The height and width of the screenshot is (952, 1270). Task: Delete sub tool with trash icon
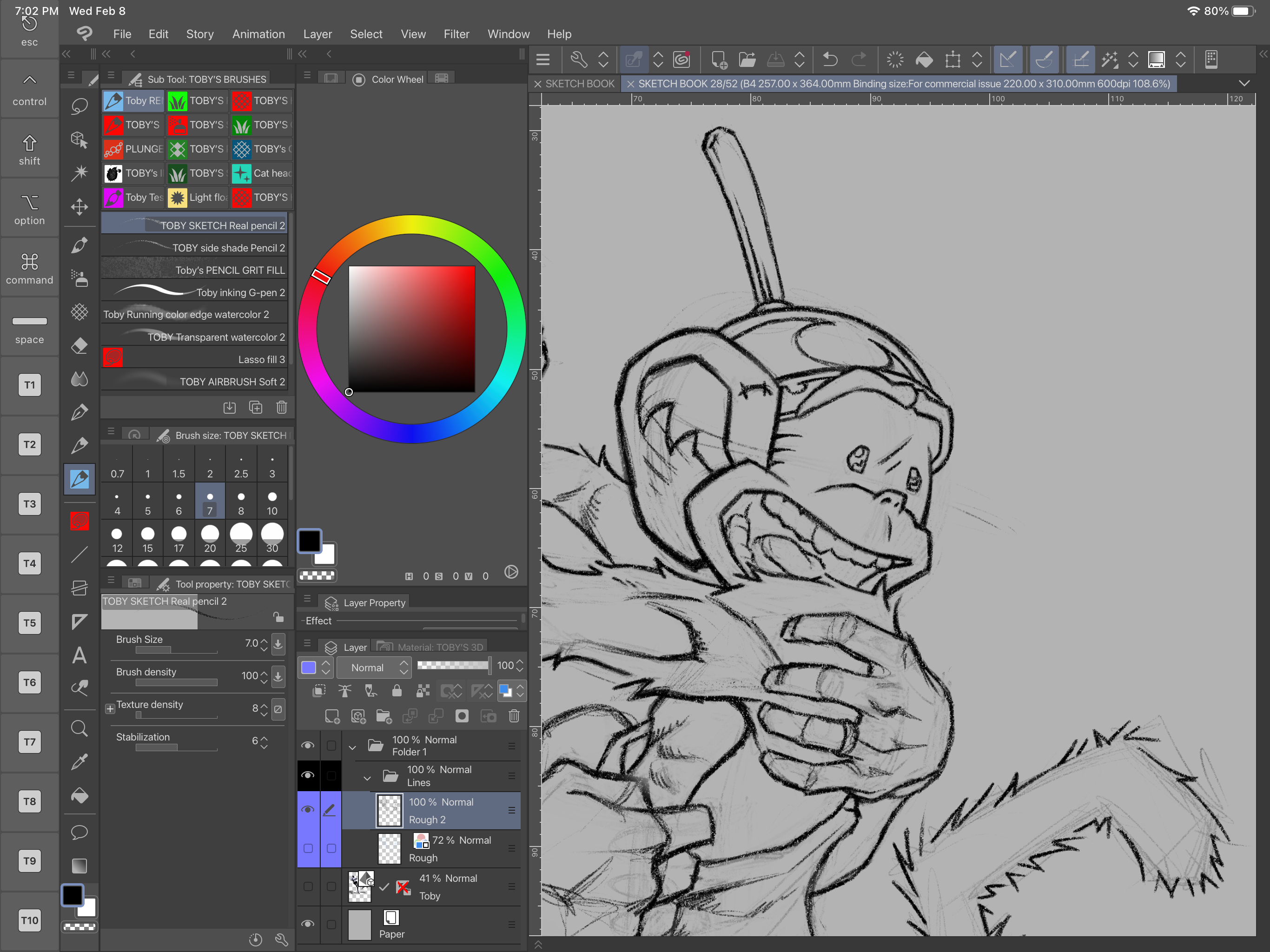tap(281, 408)
